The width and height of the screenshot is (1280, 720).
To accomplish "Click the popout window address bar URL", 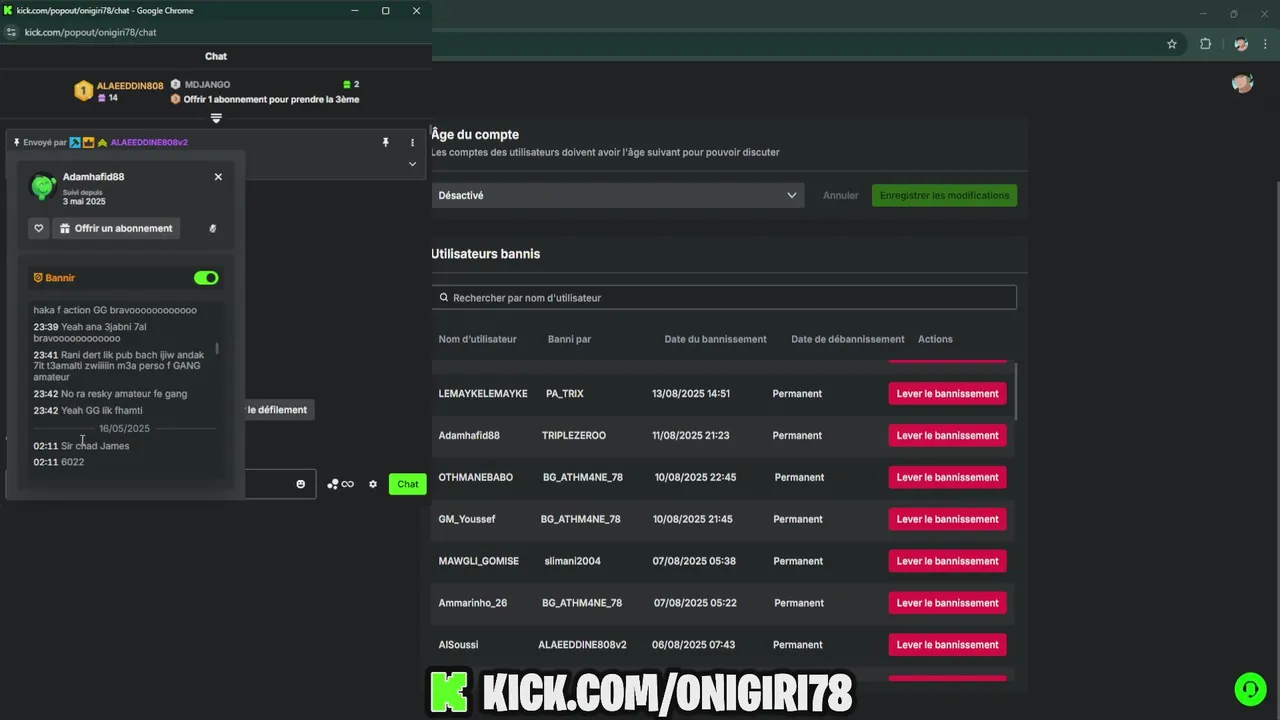I will pyautogui.click(x=90, y=32).
